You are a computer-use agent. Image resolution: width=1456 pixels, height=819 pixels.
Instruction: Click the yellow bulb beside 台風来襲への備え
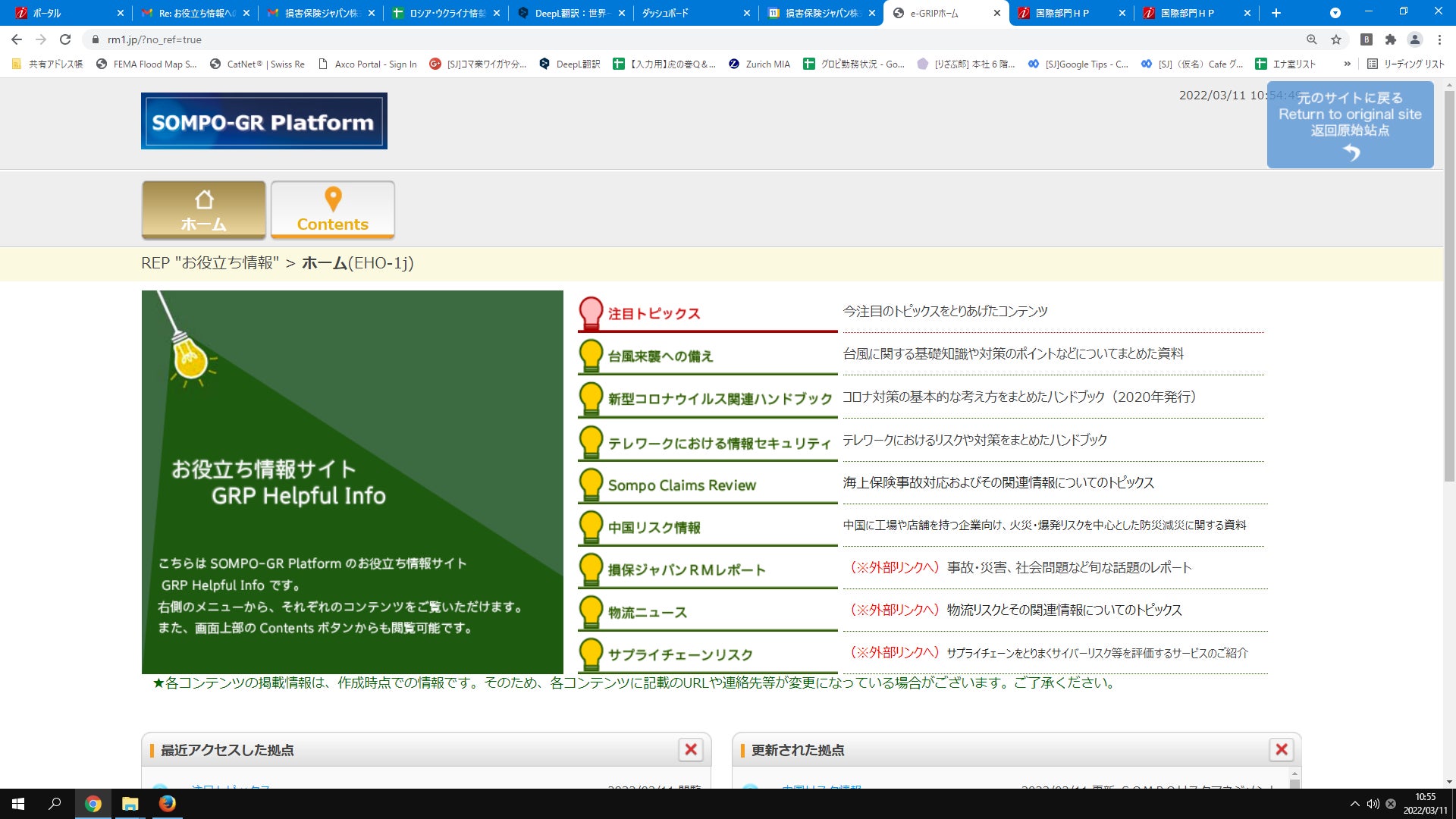(591, 355)
